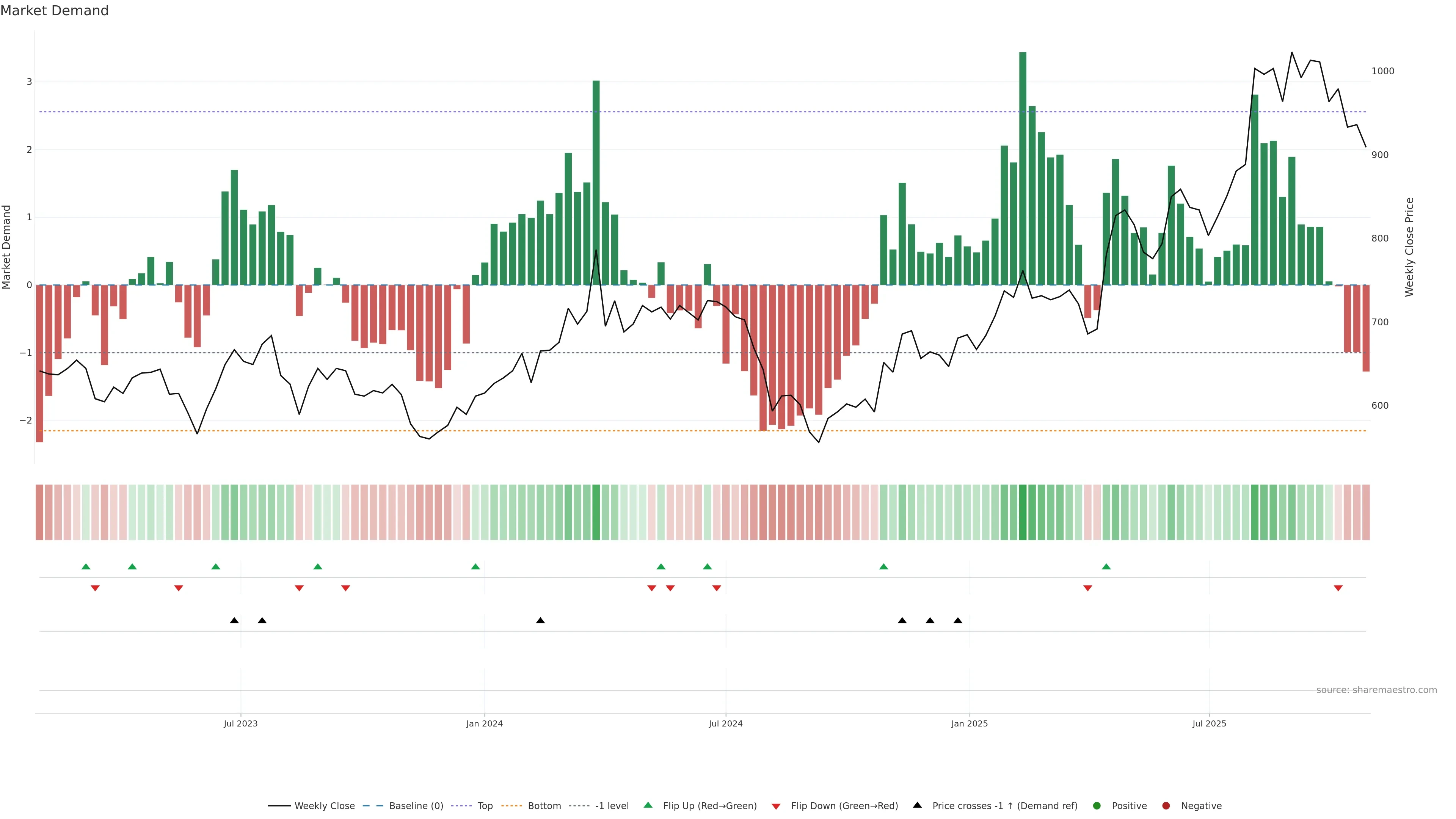The height and width of the screenshot is (819, 1456).
Task: Click Positive green circle legend icon
Action: click(1097, 805)
